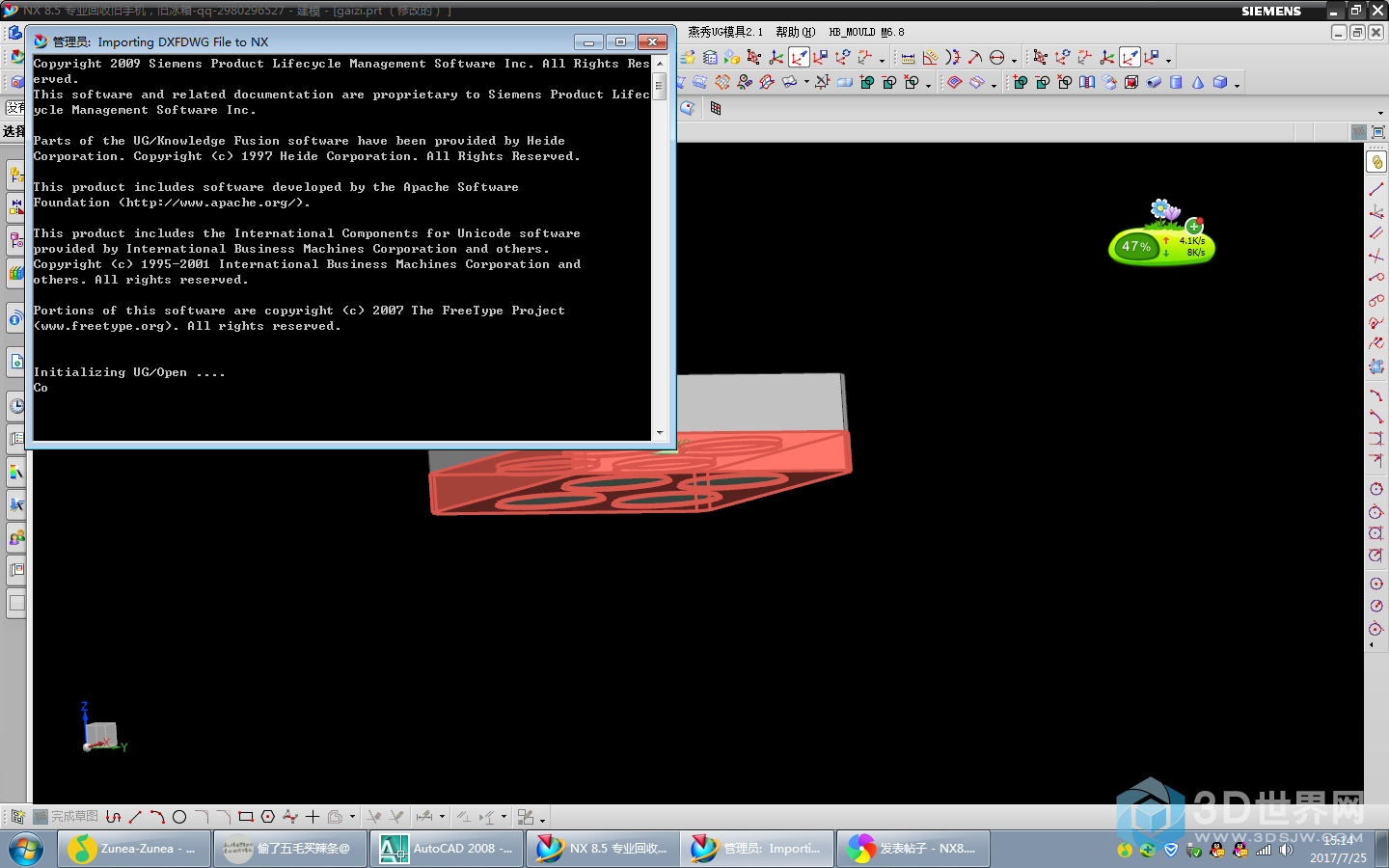Click the parallel lines icon in right toolbar

coord(1376,233)
